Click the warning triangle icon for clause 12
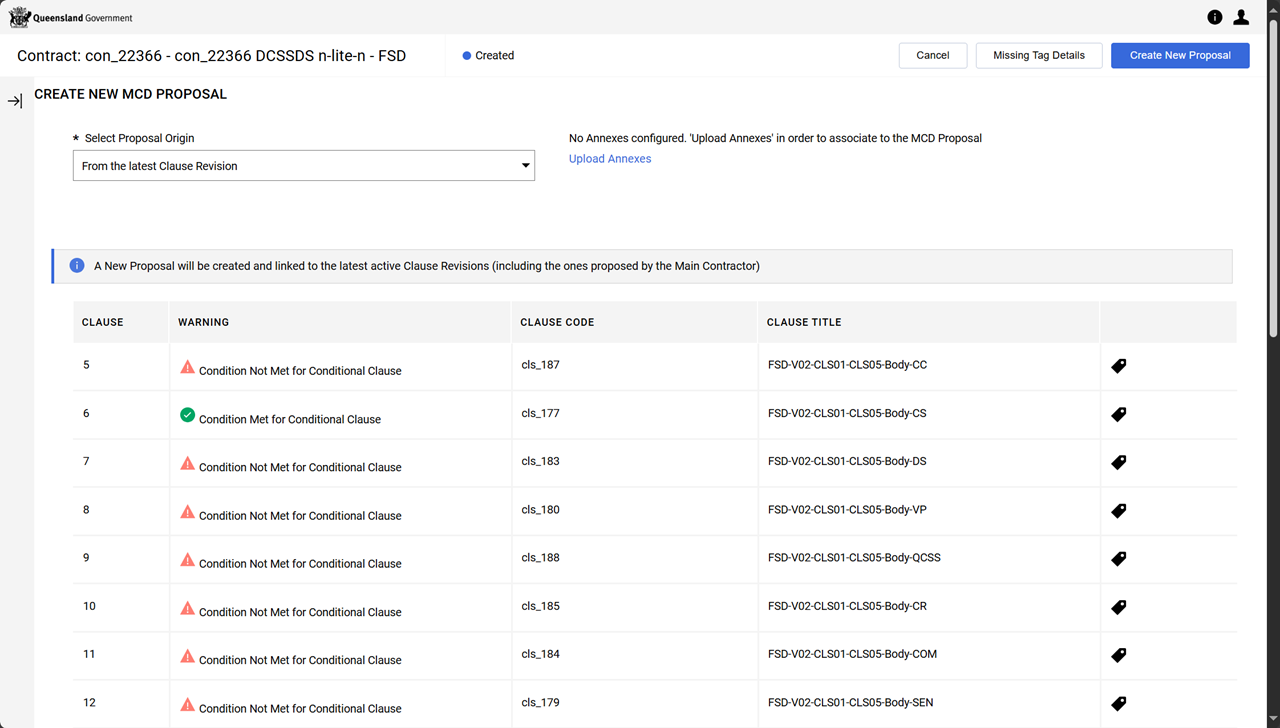 (187, 705)
